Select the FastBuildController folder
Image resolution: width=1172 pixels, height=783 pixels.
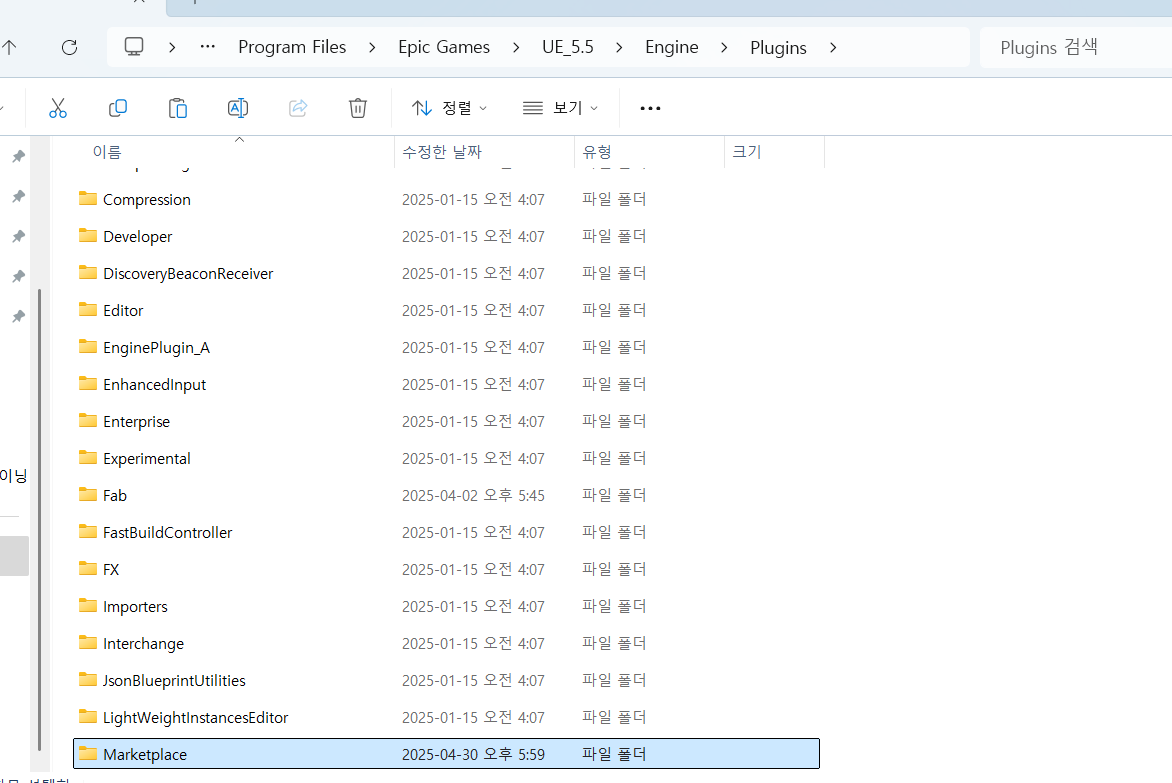click(x=167, y=533)
